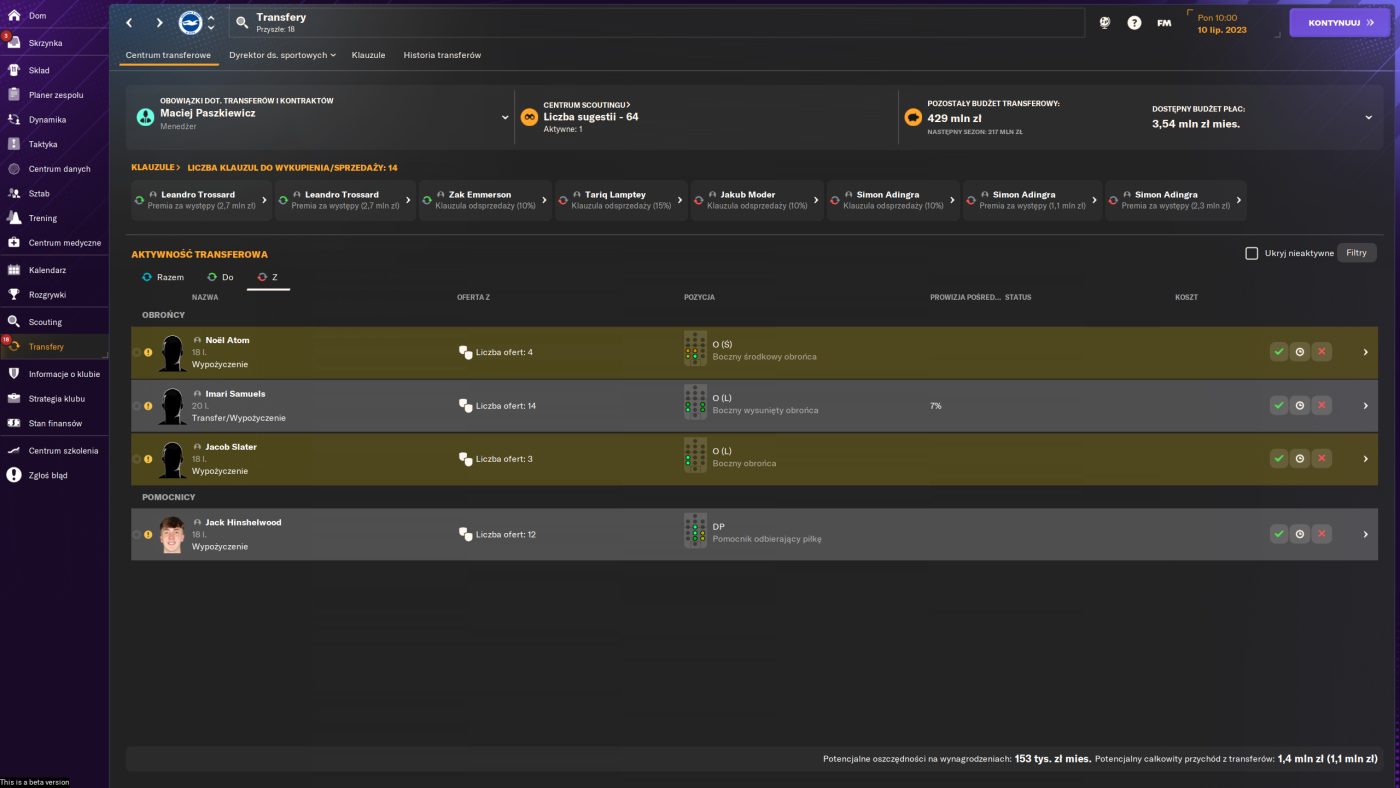The width and height of the screenshot is (1400, 788).
Task: Click the Transfery search field
Action: (x=657, y=22)
